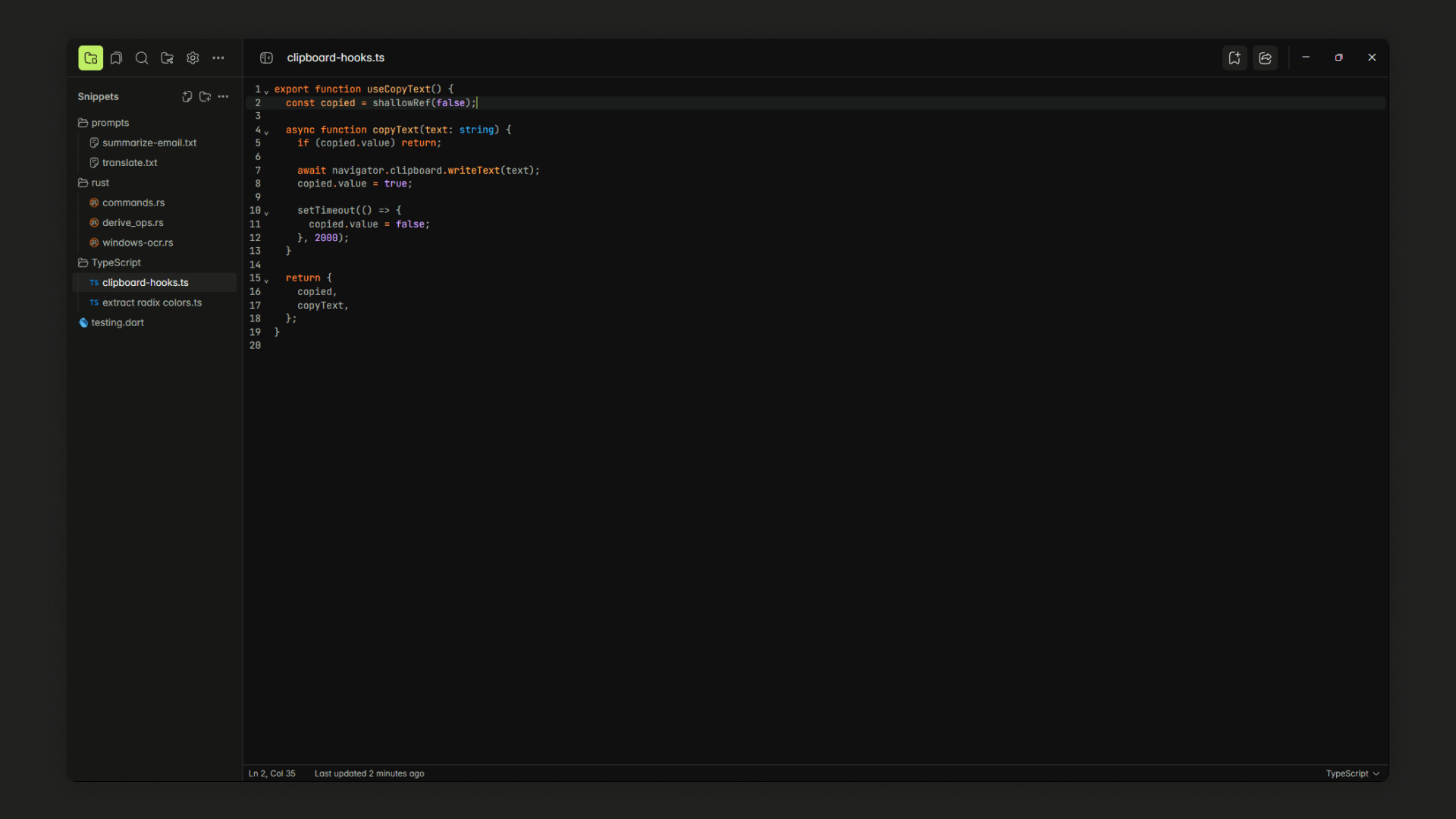Click the TS icon beside extract radix colors.ts
The image size is (1456, 819).
pyautogui.click(x=94, y=303)
